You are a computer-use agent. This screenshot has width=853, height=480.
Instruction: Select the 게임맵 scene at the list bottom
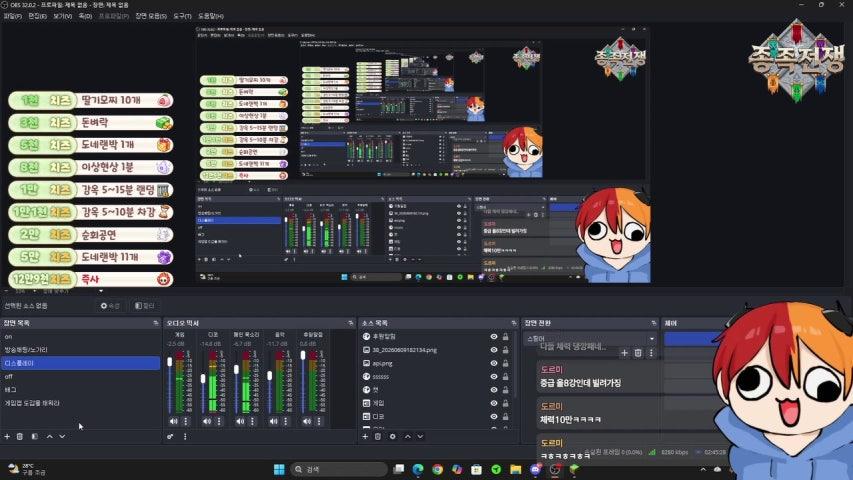(x=81, y=403)
